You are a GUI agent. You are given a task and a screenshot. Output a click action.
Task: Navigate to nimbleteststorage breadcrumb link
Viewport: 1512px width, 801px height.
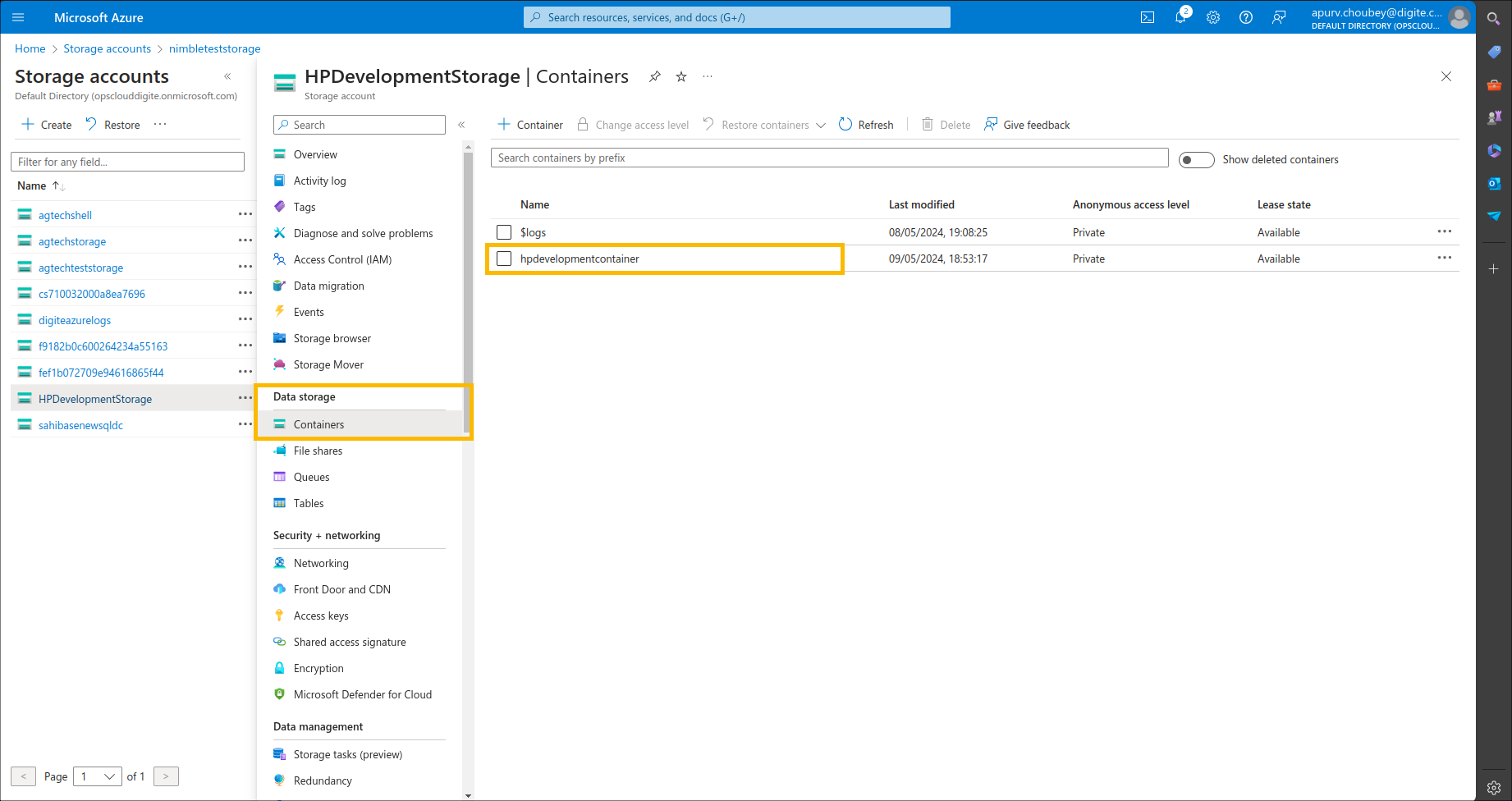click(x=214, y=48)
